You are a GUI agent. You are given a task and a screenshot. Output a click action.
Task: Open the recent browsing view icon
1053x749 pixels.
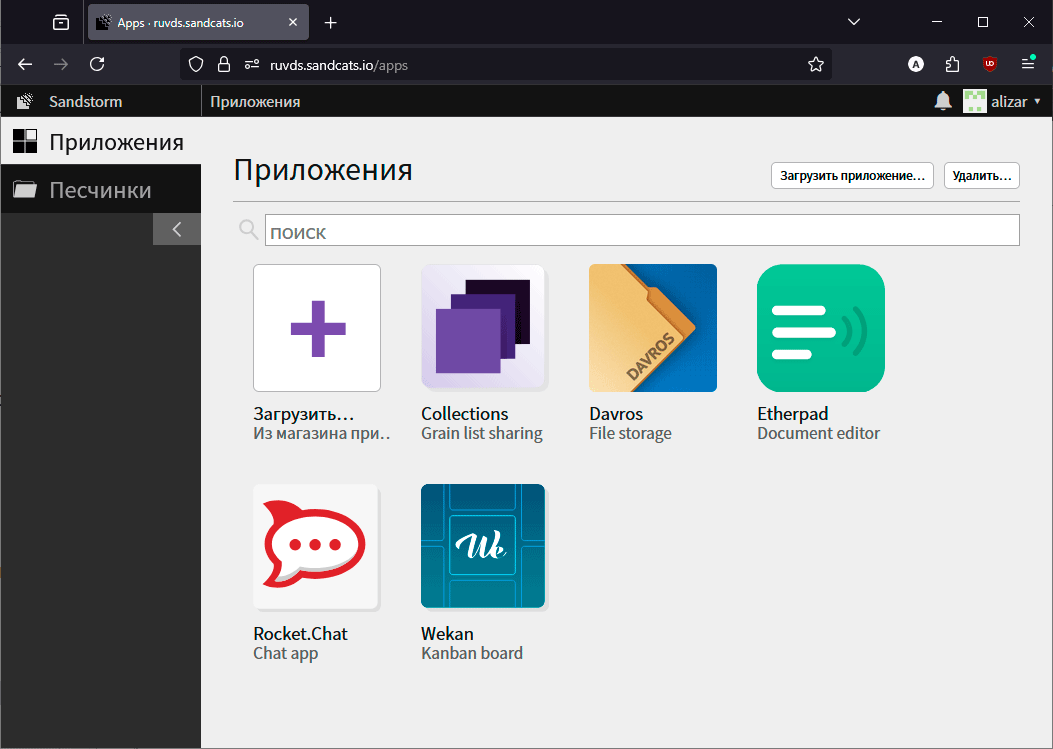tap(61, 23)
